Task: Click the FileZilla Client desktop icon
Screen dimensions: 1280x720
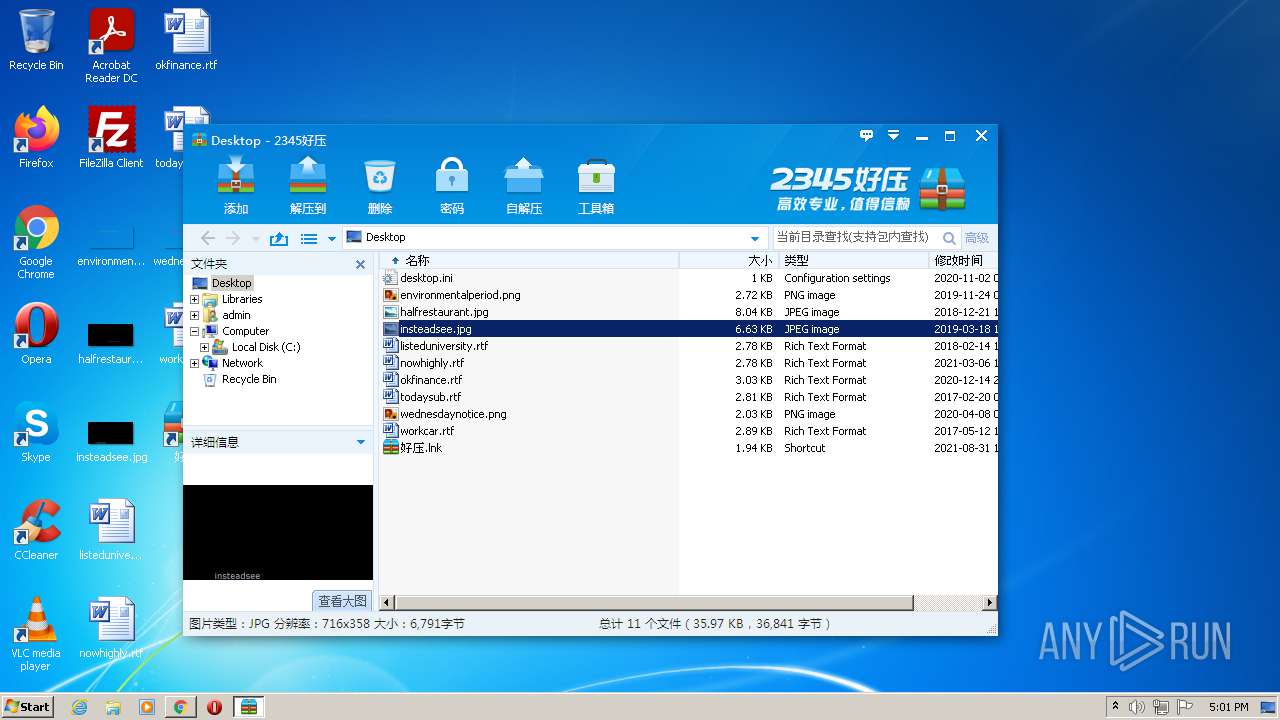Action: click(x=111, y=138)
